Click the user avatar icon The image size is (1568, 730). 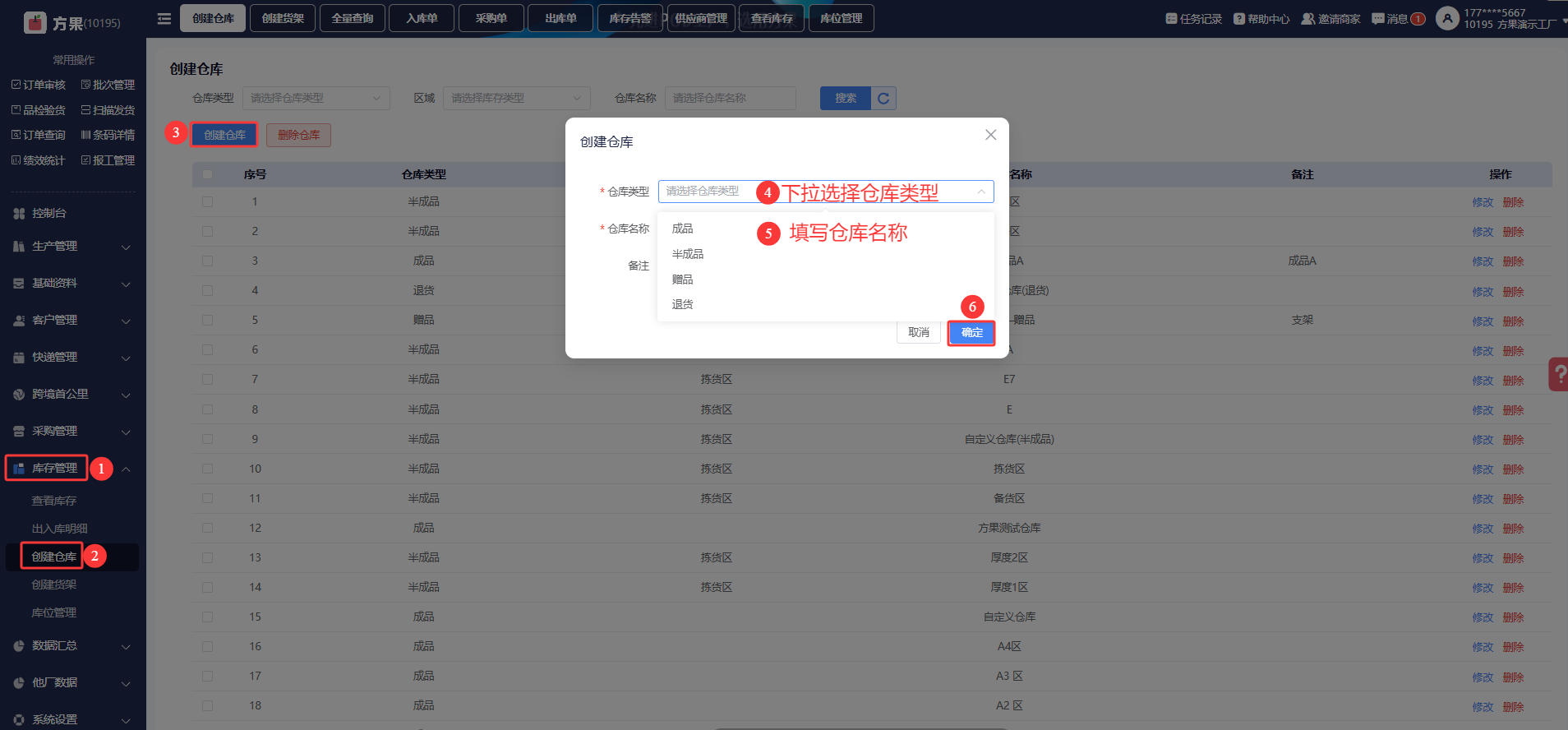[x=1447, y=18]
